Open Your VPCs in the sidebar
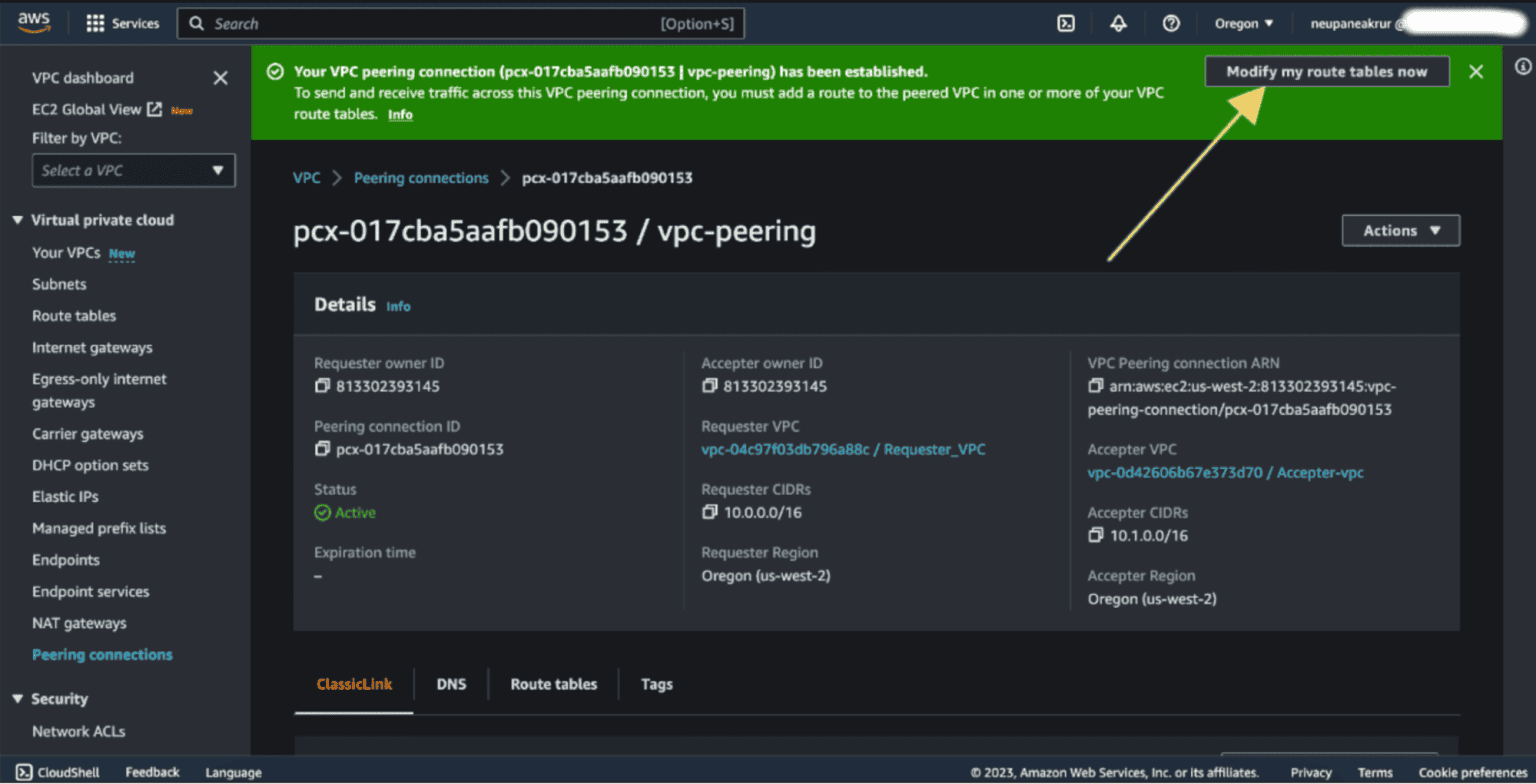The image size is (1536, 784). [x=66, y=253]
